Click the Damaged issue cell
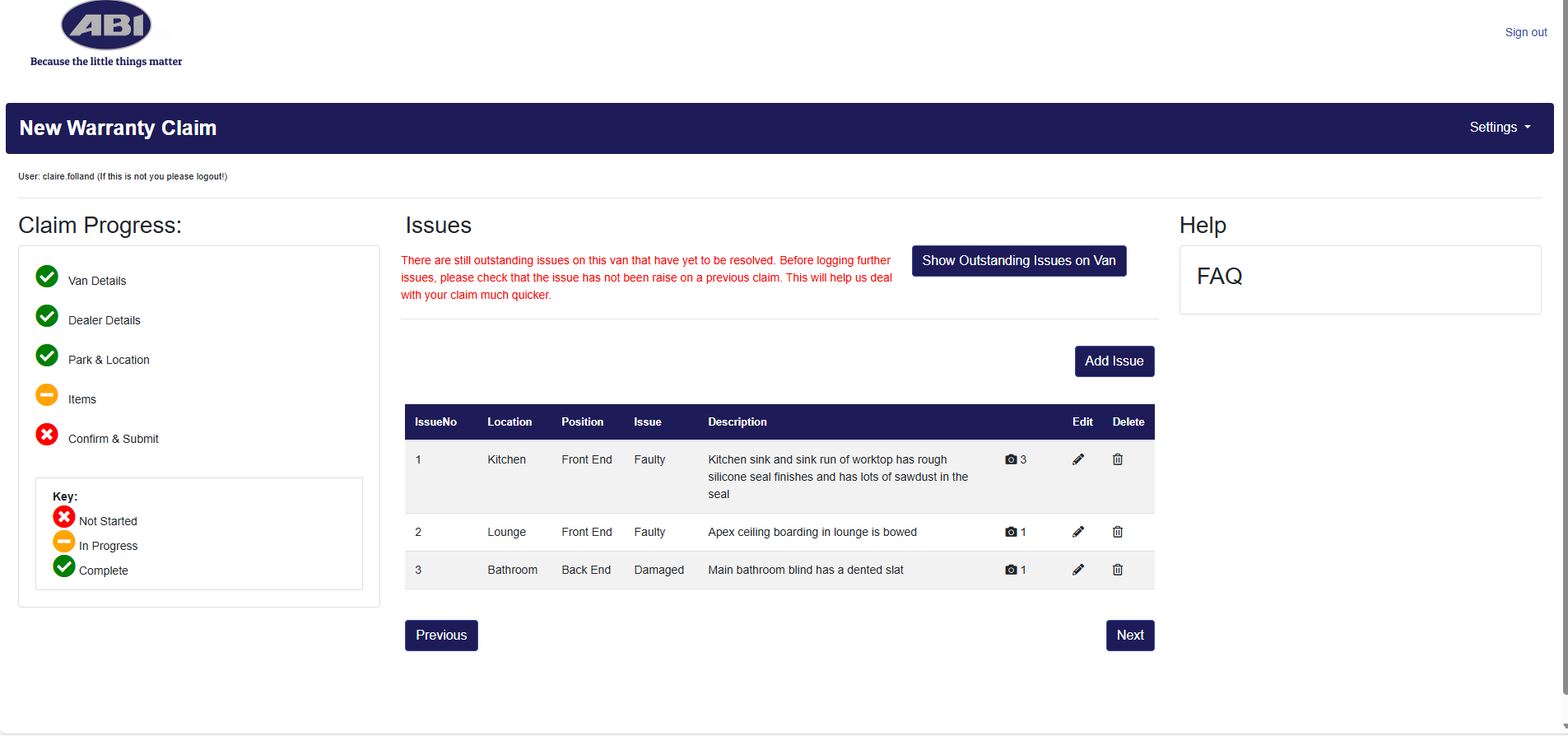Image resolution: width=1568 pixels, height=736 pixels. [x=658, y=570]
